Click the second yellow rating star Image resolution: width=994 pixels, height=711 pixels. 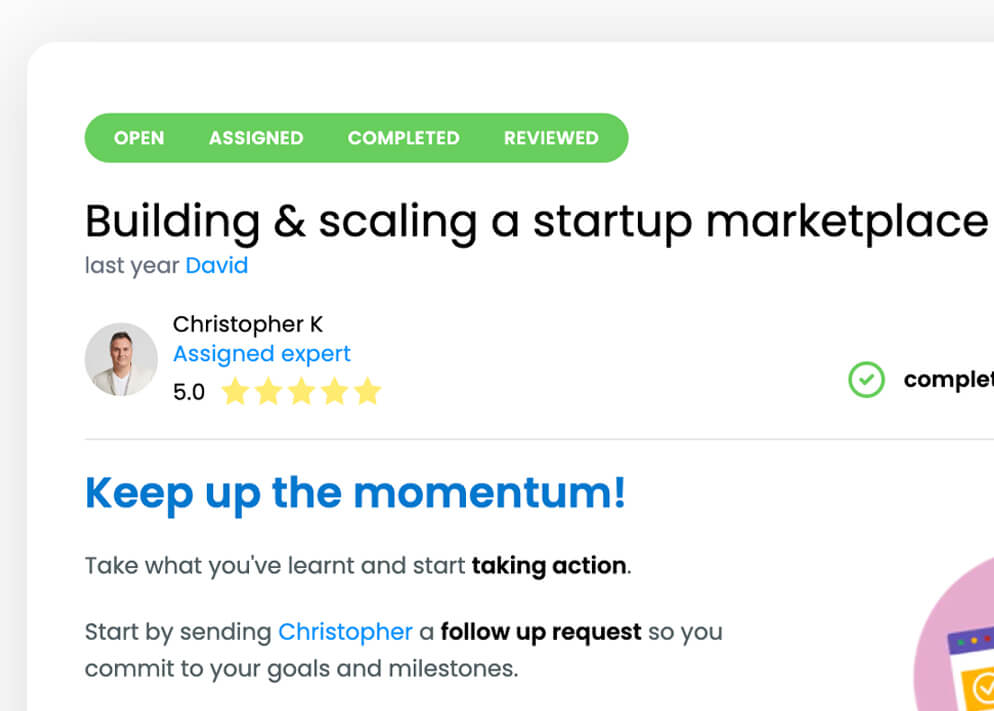coord(268,391)
